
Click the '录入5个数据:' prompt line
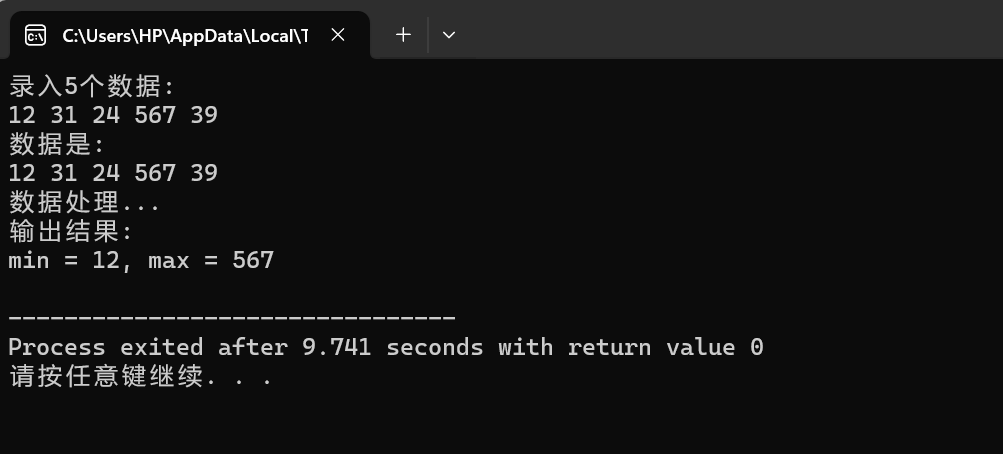(x=92, y=86)
